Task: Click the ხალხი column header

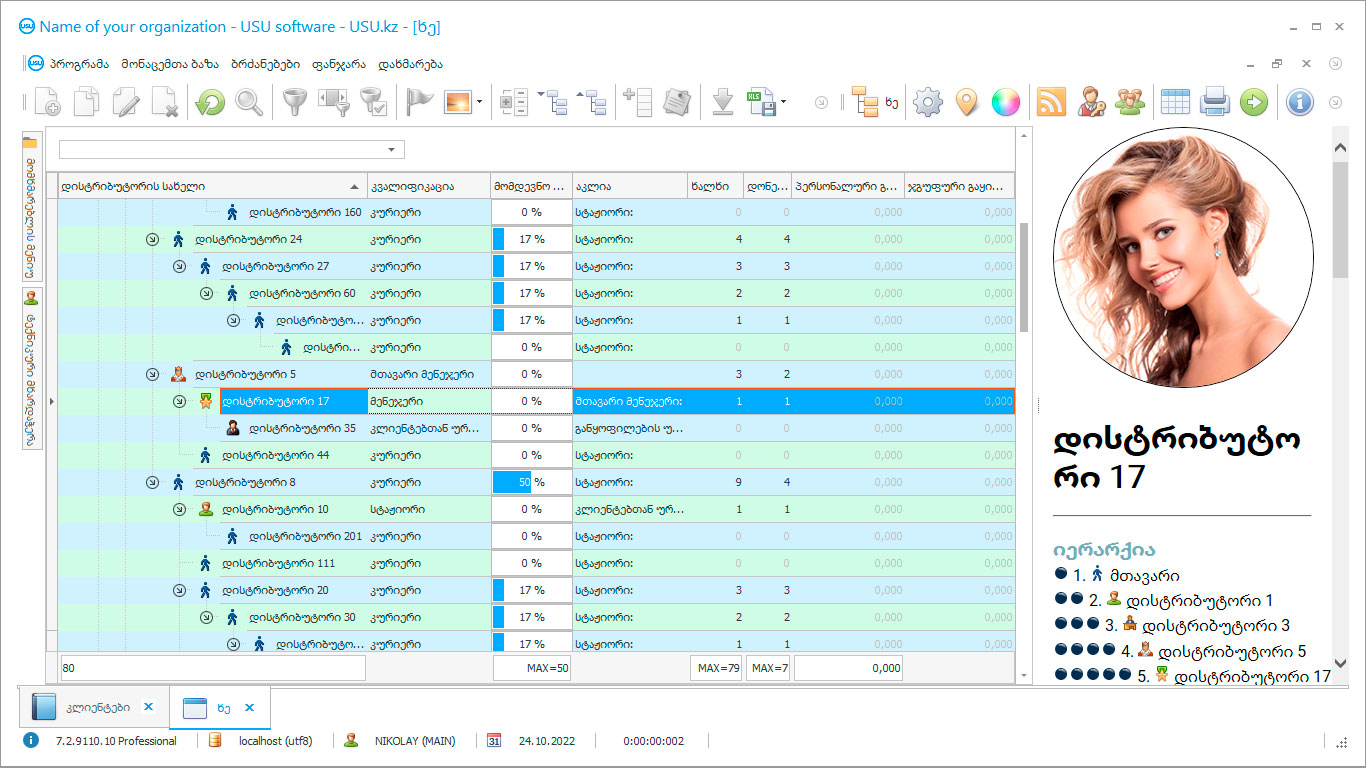Action: 715,186
